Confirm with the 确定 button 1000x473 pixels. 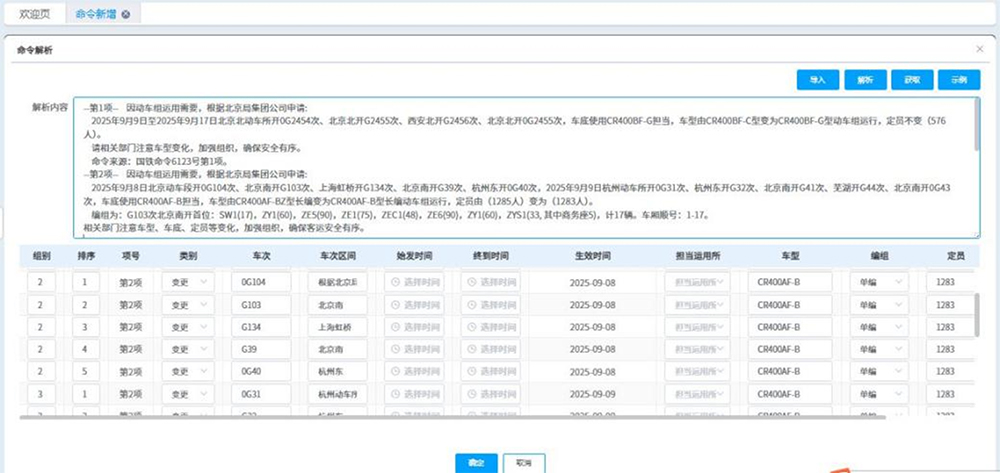pyautogui.click(x=476, y=462)
